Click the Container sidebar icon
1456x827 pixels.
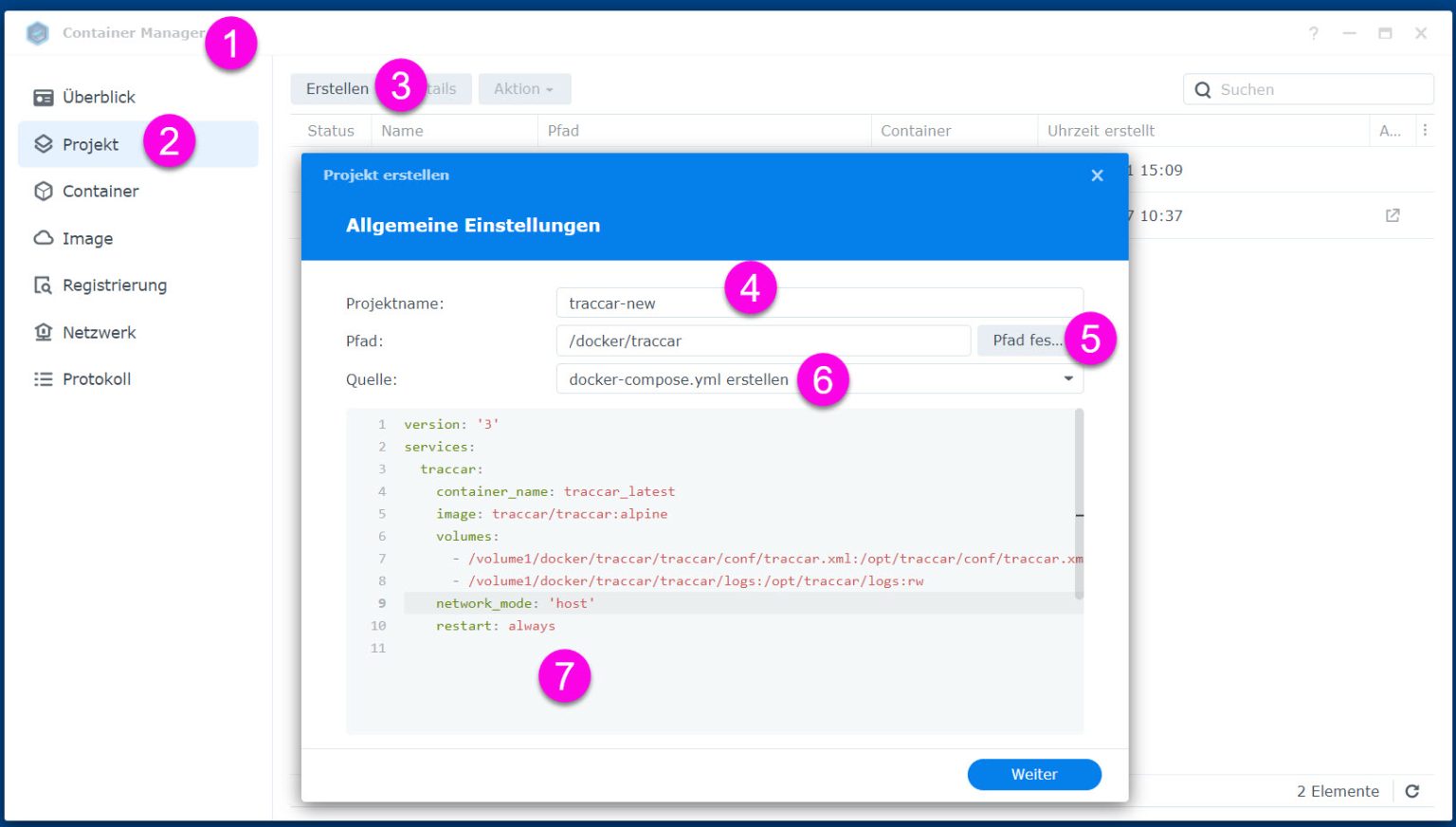(43, 191)
